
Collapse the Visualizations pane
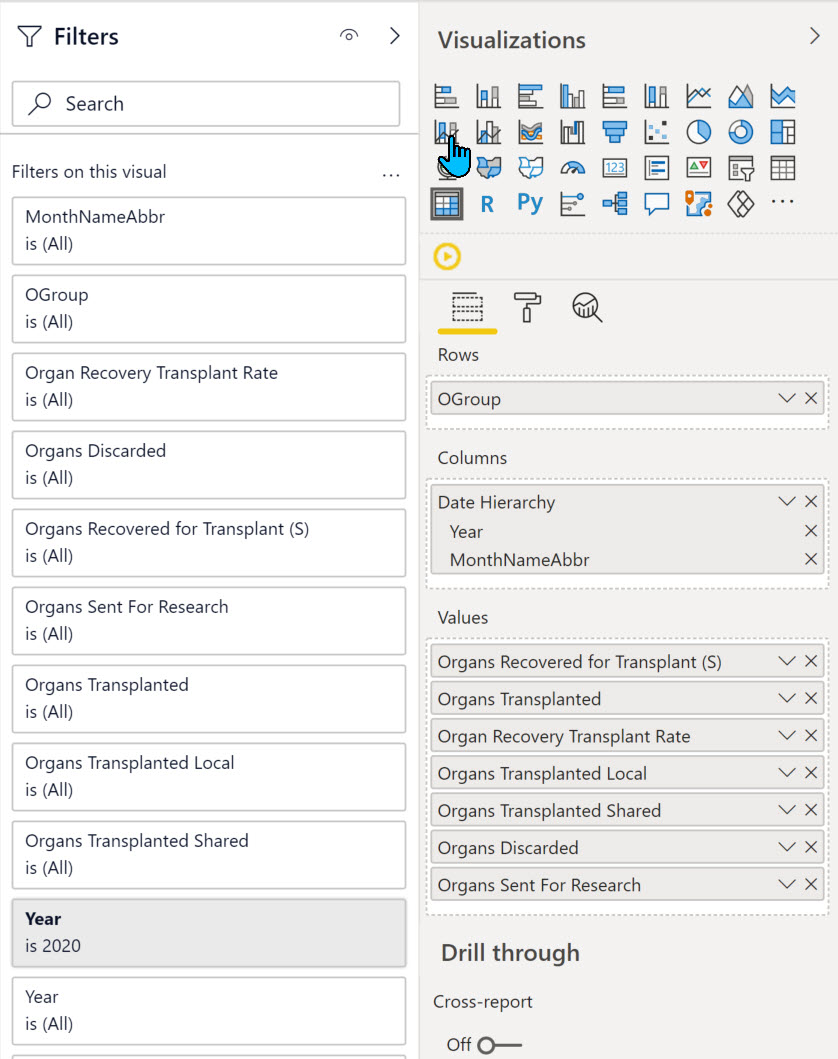coord(814,36)
